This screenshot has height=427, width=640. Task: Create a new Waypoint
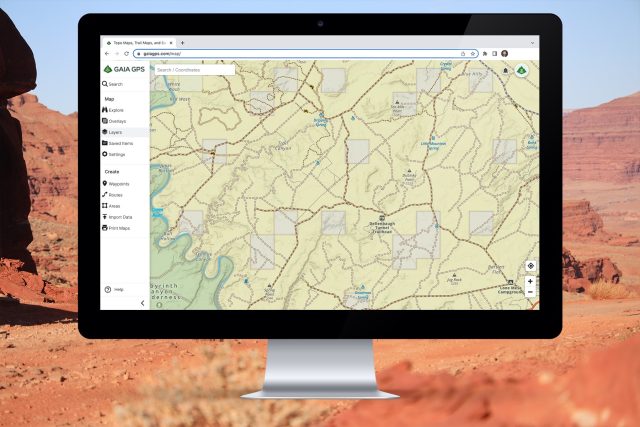point(119,184)
